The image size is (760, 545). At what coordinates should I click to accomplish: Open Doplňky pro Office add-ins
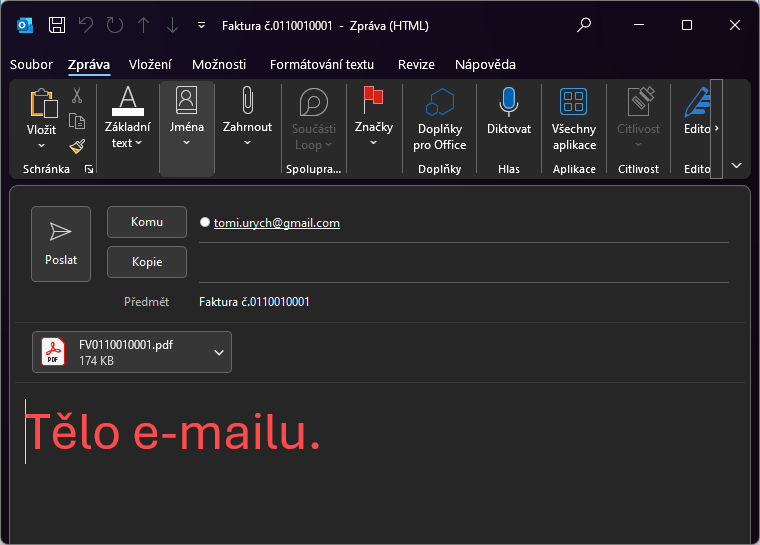click(x=440, y=117)
